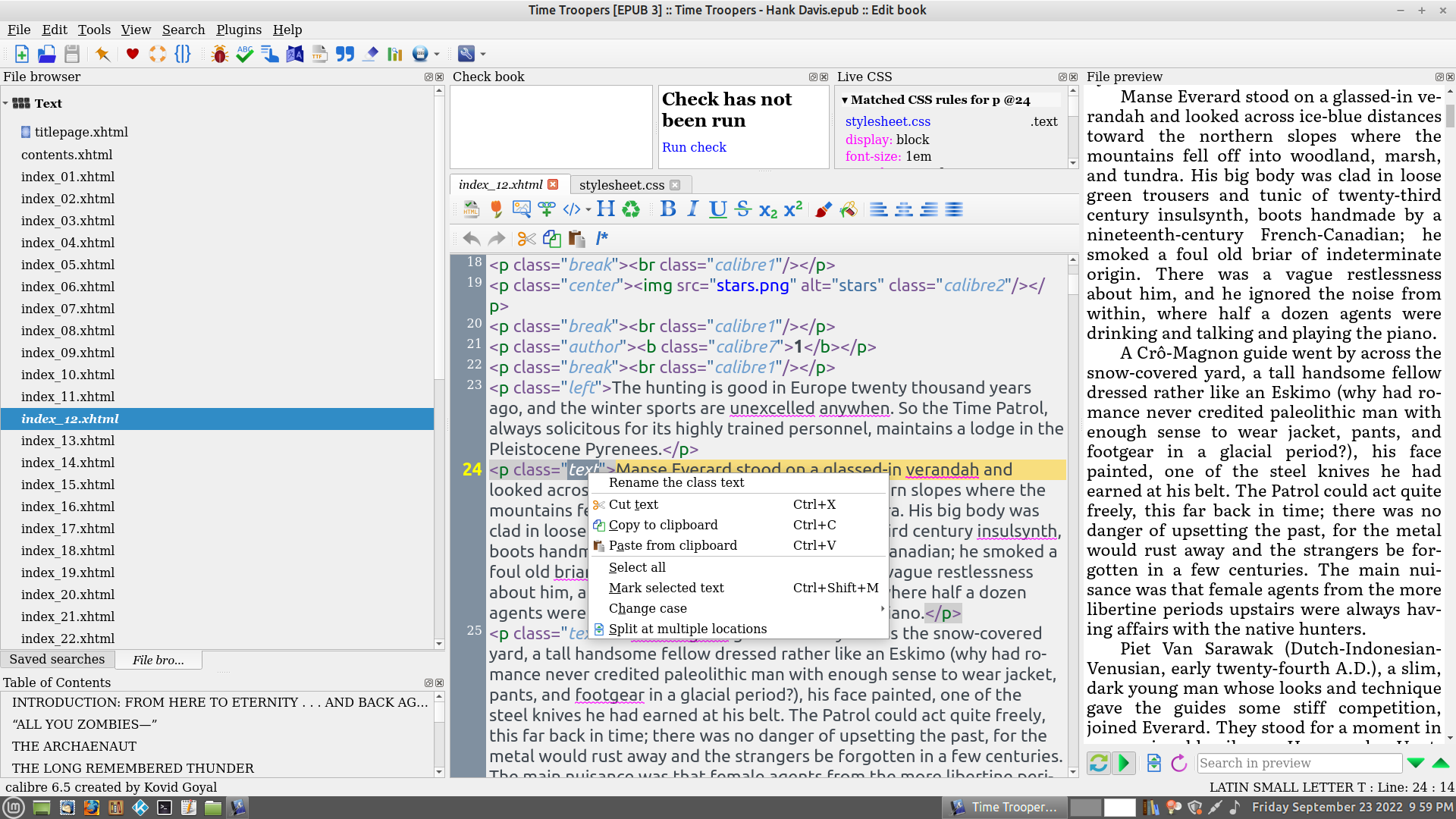The image size is (1456, 819).
Task: Click the Manage fonts TTF icon
Action: point(320,54)
